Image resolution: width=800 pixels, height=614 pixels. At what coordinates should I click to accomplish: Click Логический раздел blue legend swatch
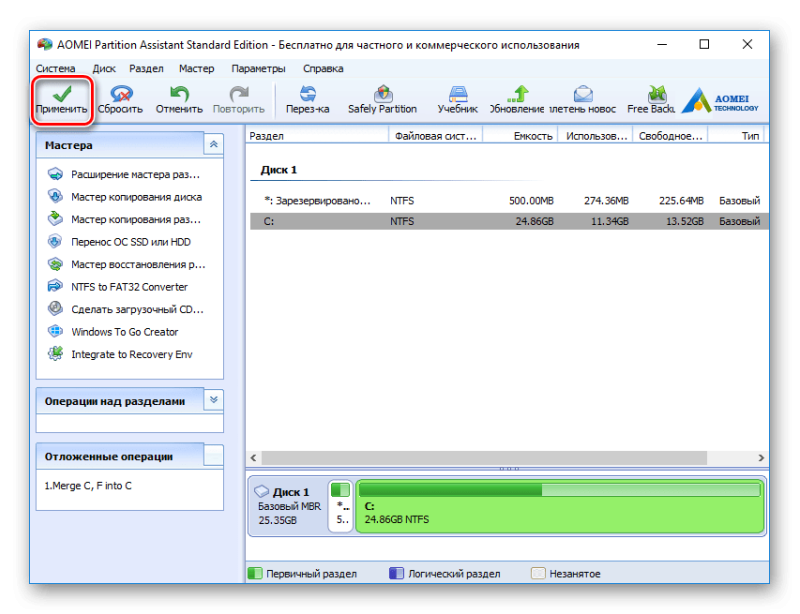pyautogui.click(x=396, y=573)
